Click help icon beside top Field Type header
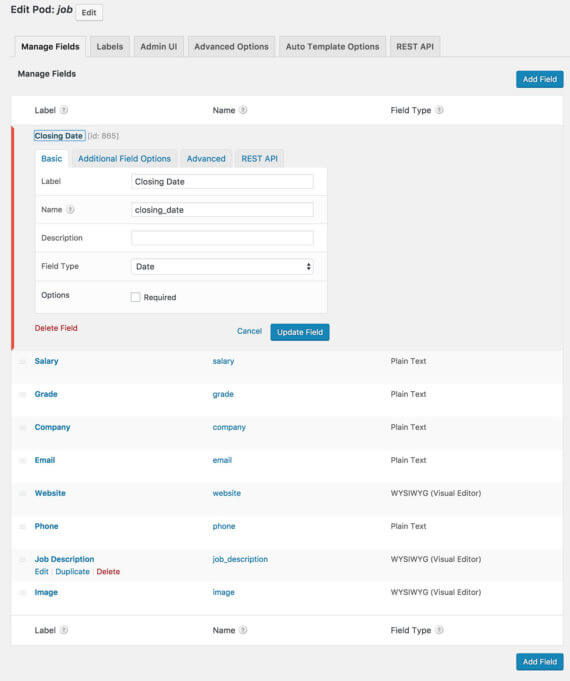 (x=440, y=110)
